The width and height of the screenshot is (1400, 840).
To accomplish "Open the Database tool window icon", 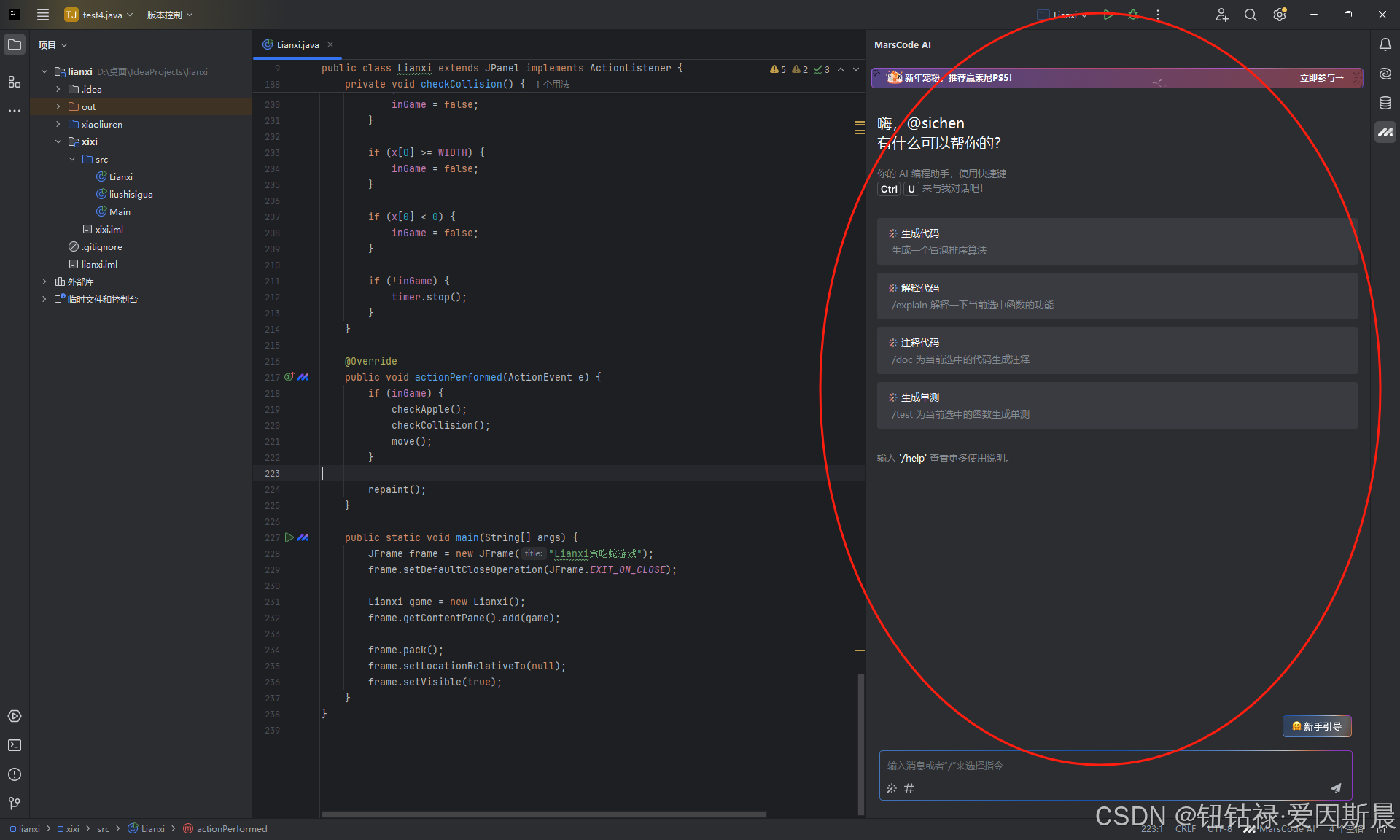I will click(x=1385, y=103).
